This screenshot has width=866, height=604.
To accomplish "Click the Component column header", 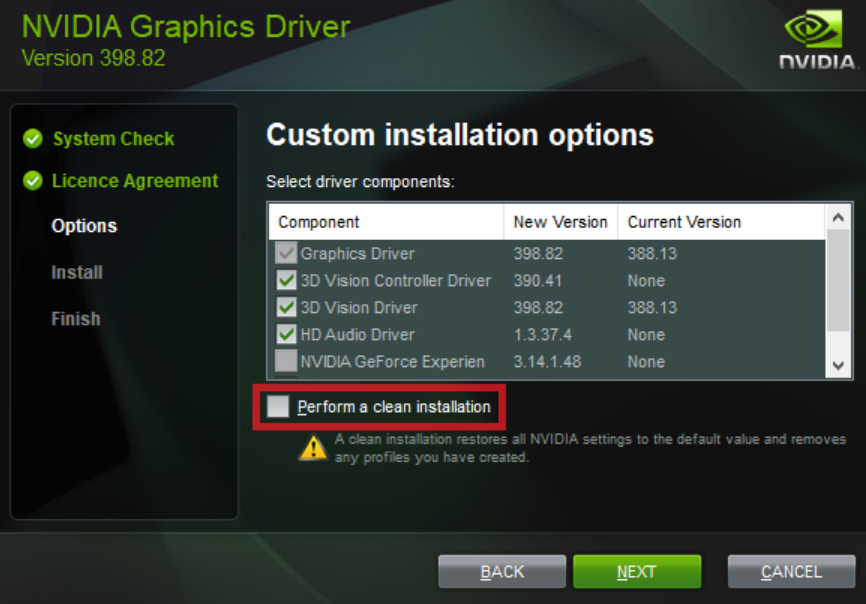I will coord(386,222).
